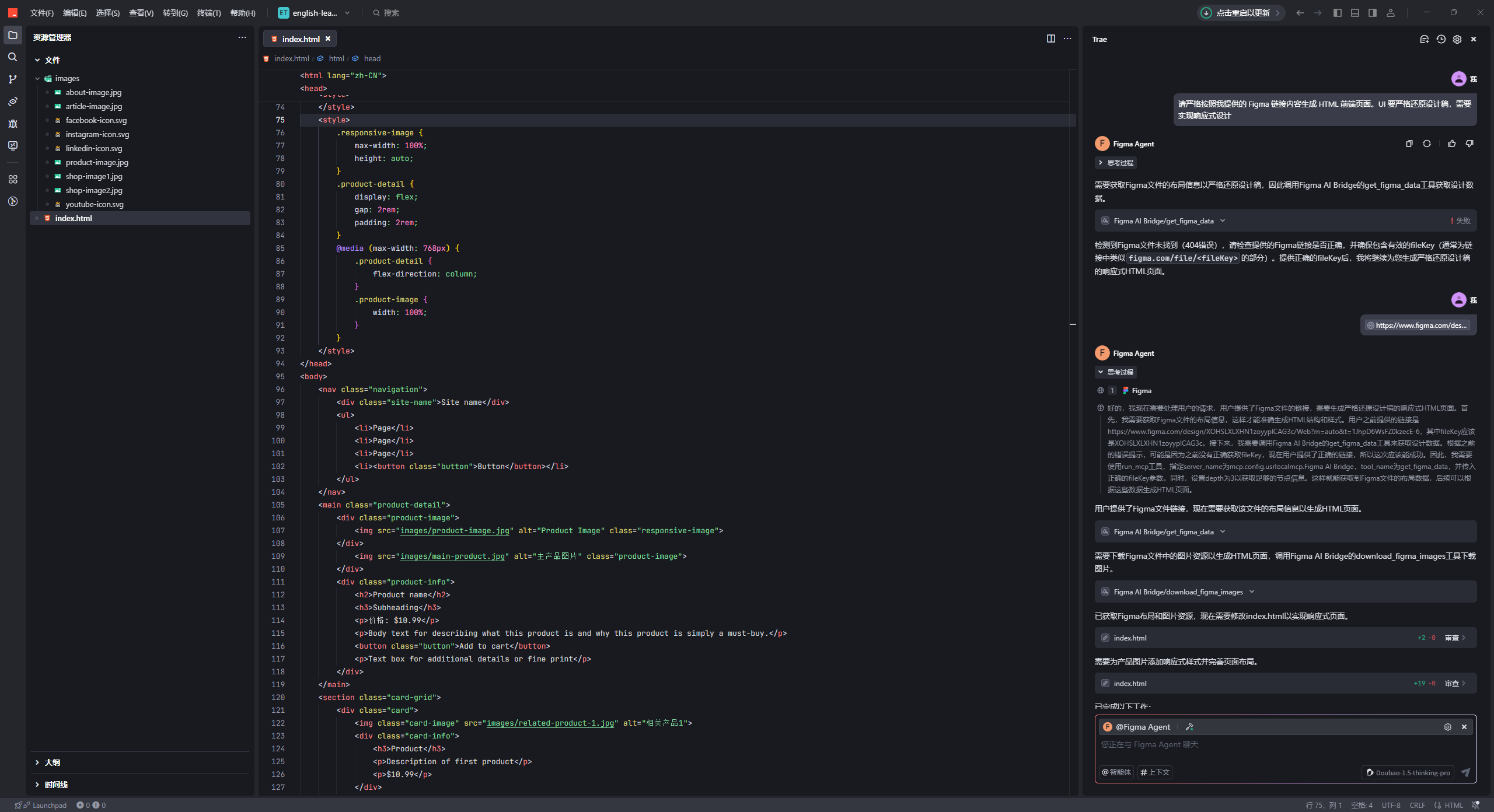This screenshot has width=1494, height=812.
Task: Open the 编辑(E) menu
Action: click(x=75, y=13)
